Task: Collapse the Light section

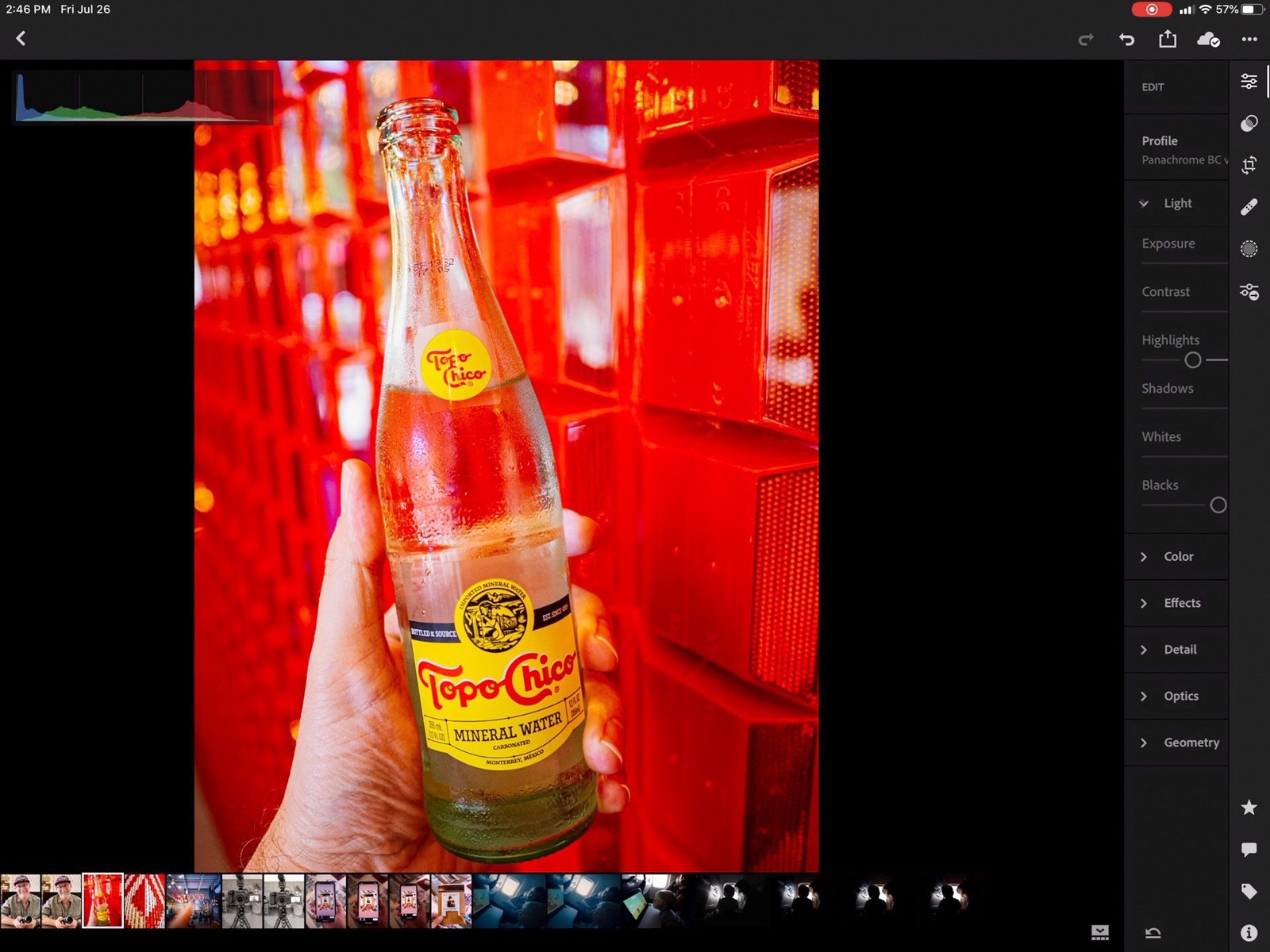Action: coord(1144,204)
